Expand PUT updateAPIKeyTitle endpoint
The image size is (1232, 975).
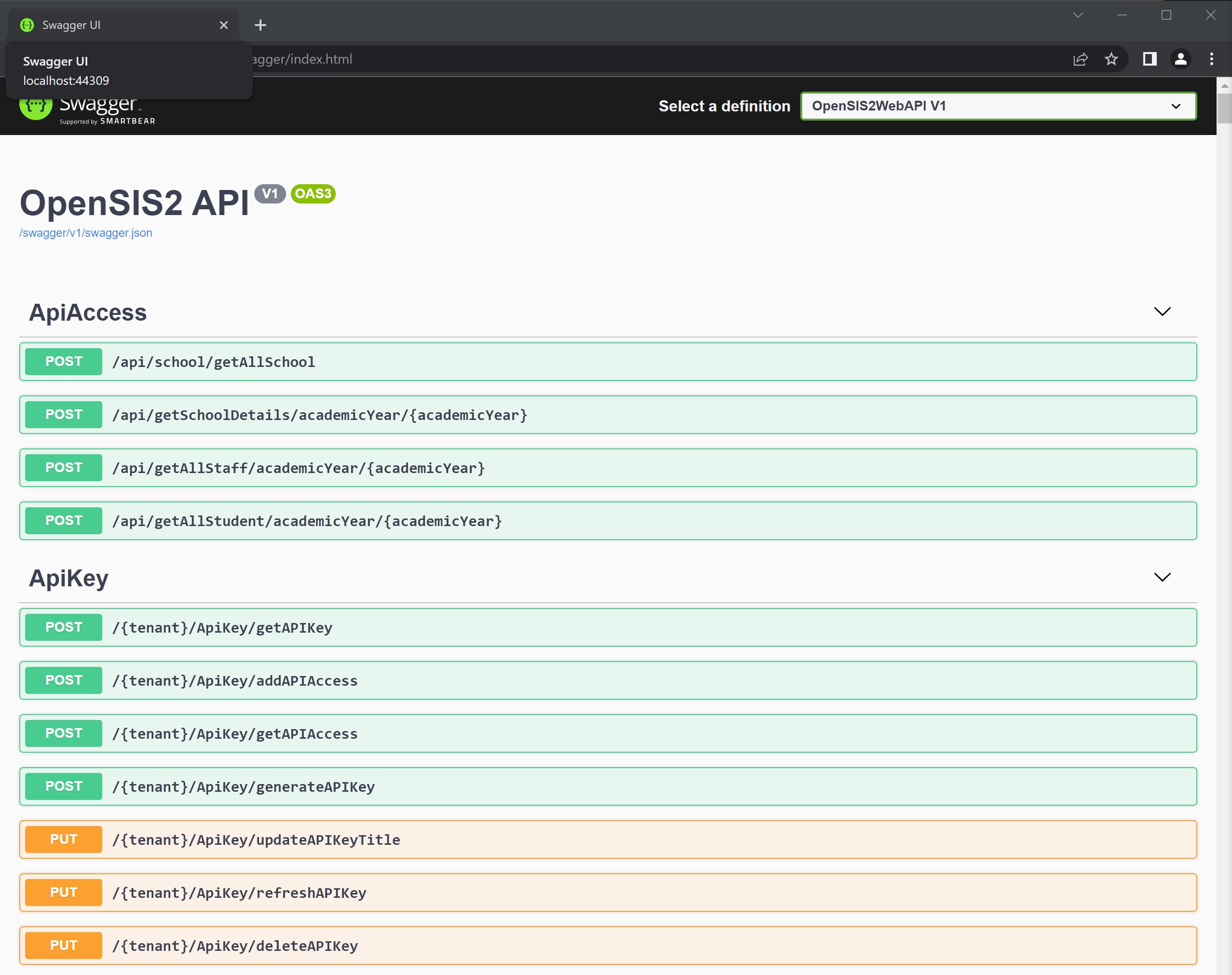[607, 840]
